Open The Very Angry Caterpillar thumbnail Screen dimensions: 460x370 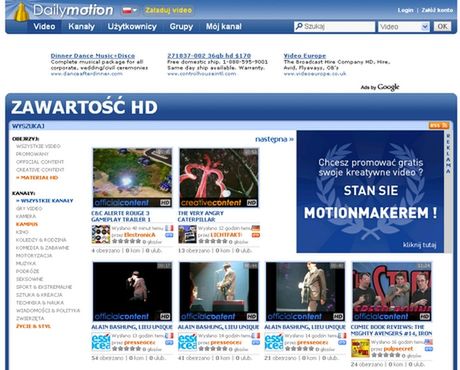coord(219,178)
